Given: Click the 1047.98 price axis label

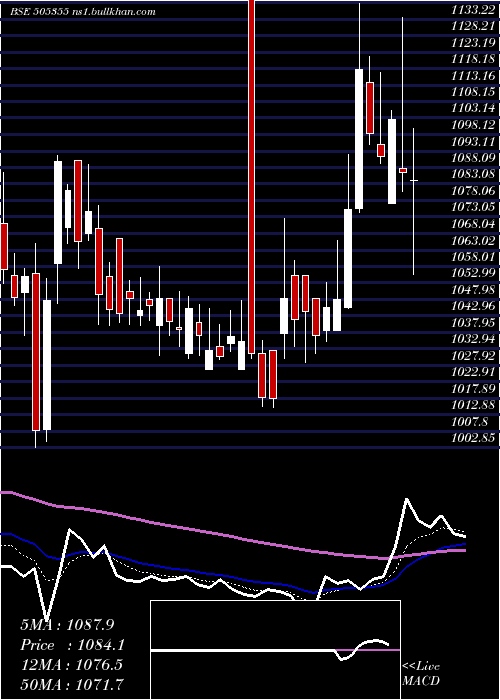Looking at the screenshot, I should (x=473, y=290).
